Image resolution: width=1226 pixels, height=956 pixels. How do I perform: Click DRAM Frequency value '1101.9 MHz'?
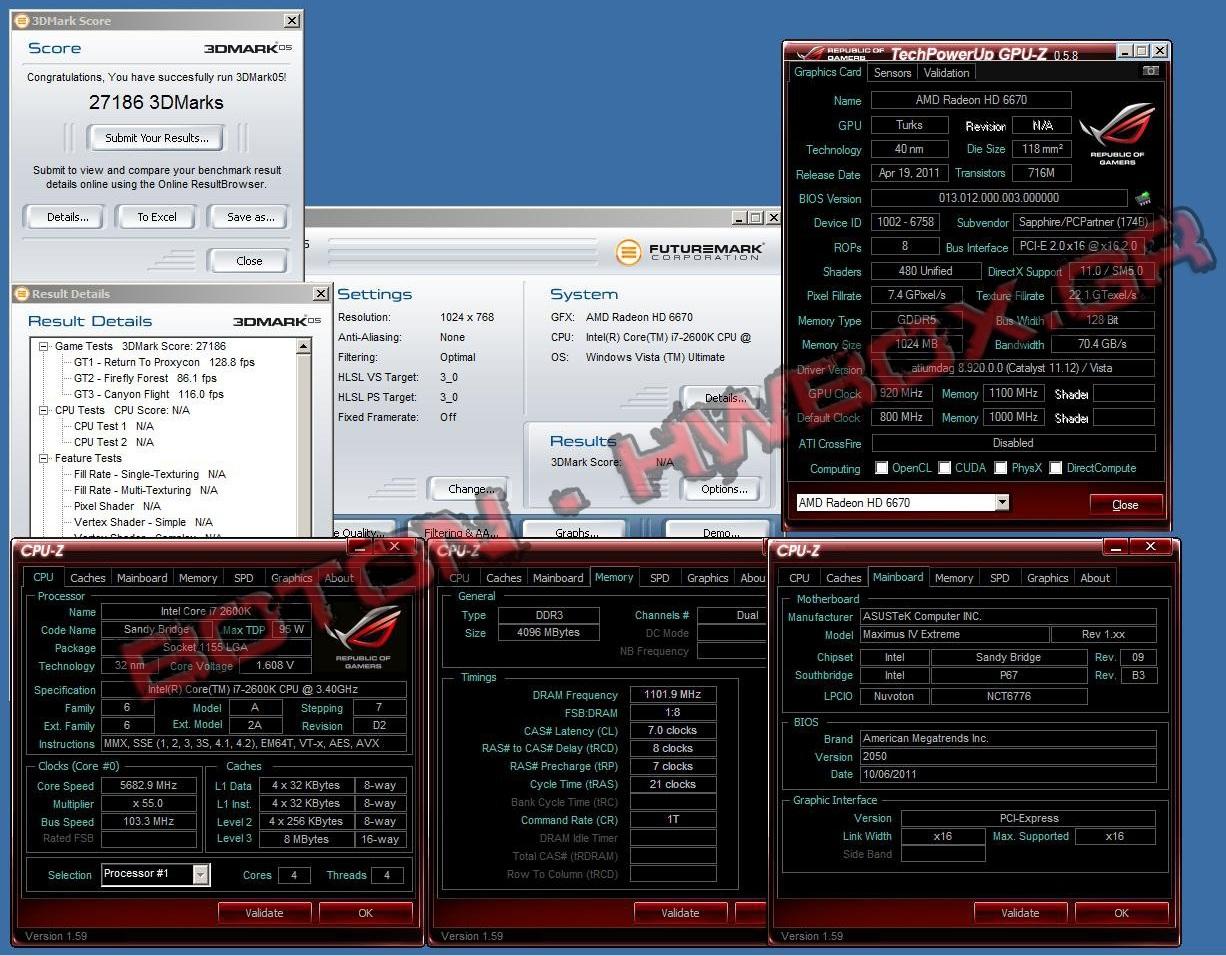tap(673, 695)
